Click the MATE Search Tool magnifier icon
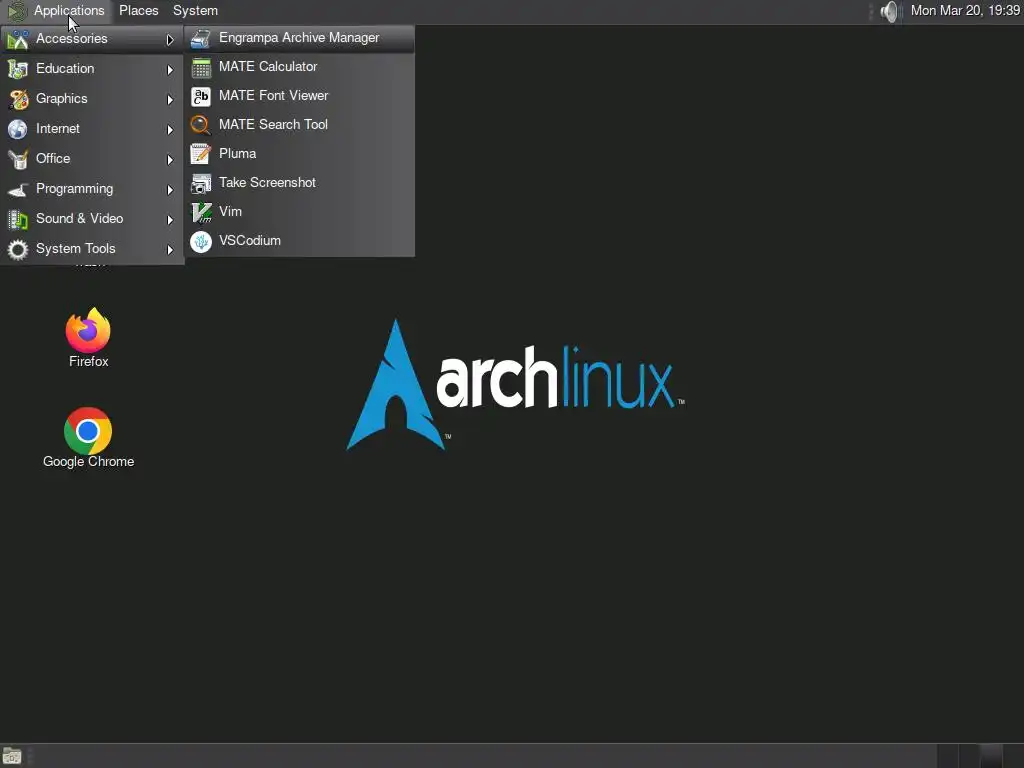 point(200,125)
